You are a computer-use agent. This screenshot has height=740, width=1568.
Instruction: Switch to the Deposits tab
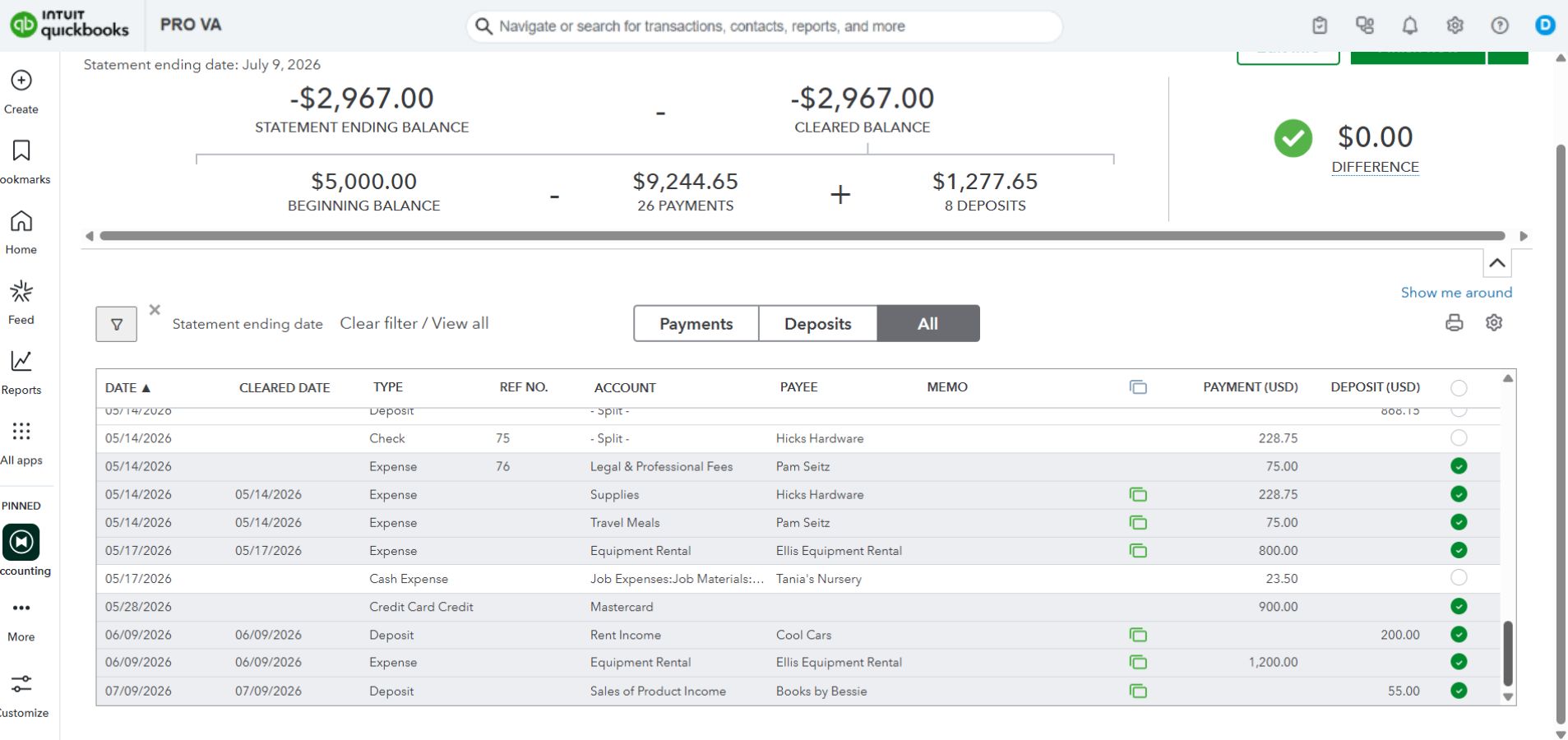pyautogui.click(x=818, y=324)
